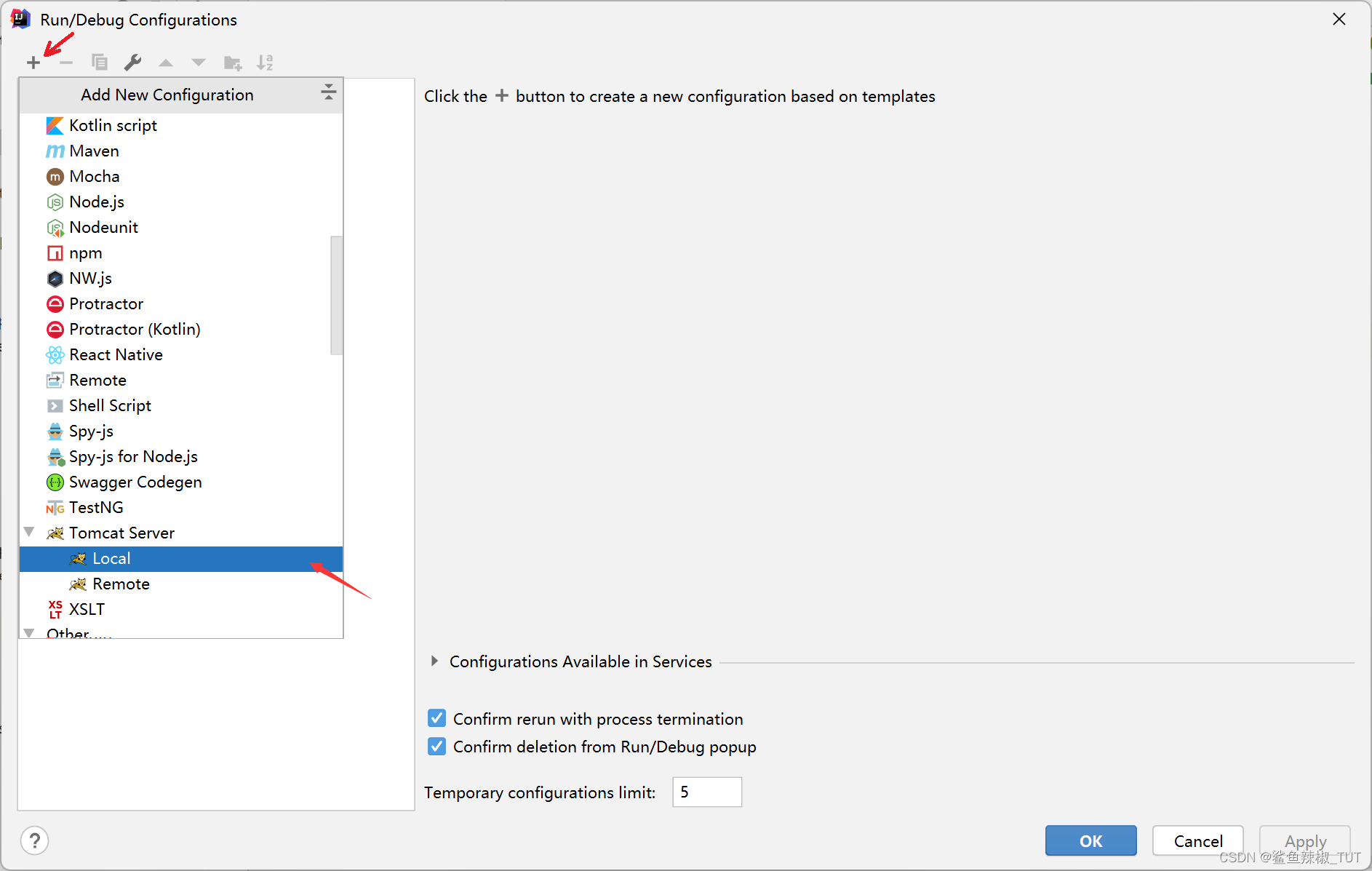Click the Move Down arrow icon

click(199, 63)
